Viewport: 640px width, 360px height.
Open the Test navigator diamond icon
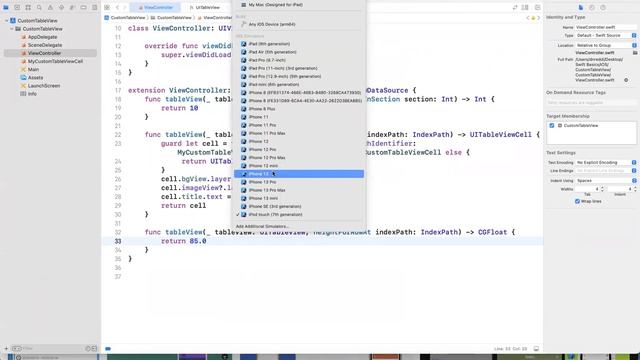61,7
